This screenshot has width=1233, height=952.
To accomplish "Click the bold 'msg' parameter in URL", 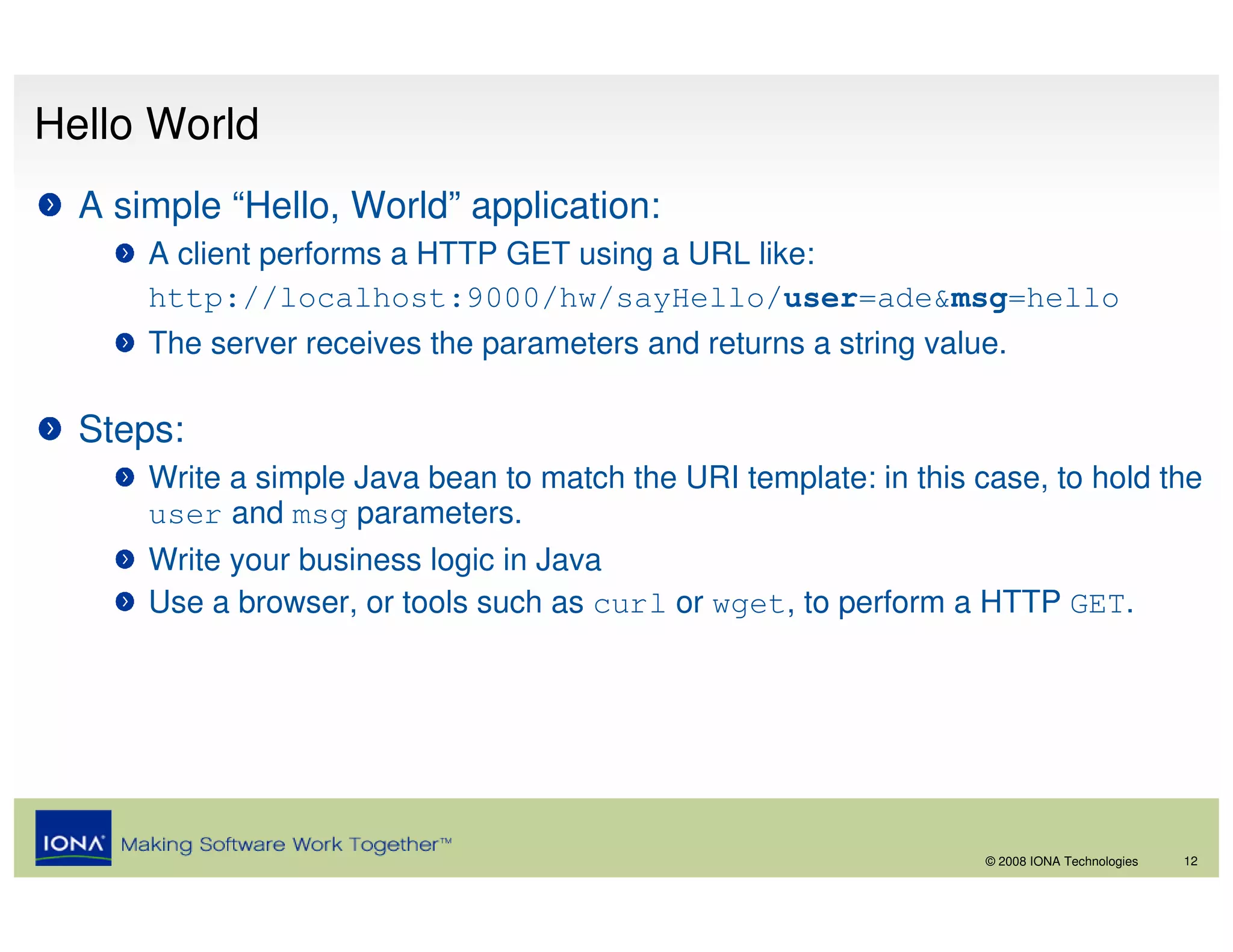I will [x=978, y=298].
